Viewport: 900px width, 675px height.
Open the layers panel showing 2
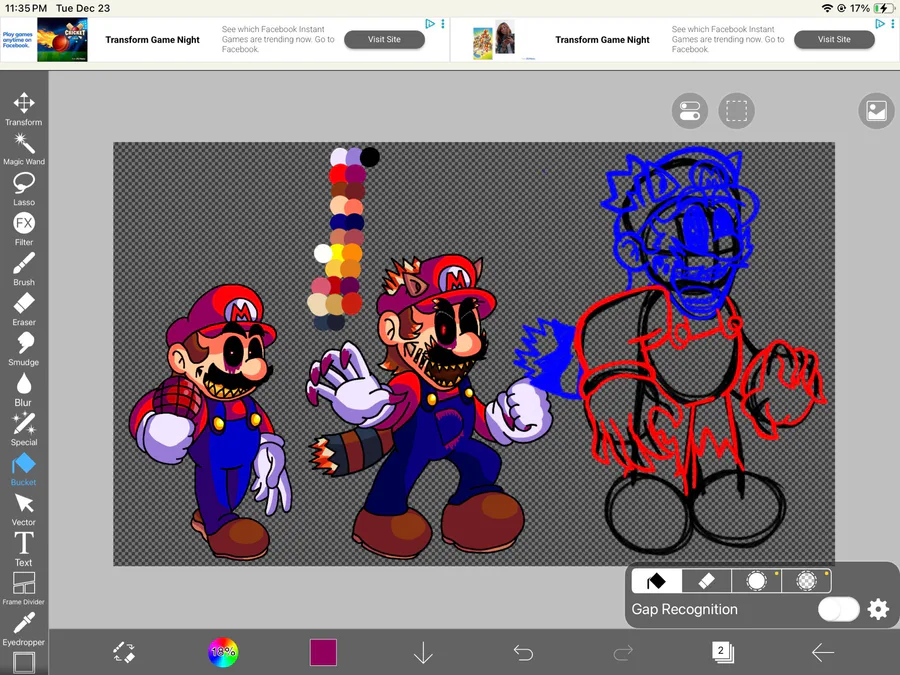tap(723, 652)
